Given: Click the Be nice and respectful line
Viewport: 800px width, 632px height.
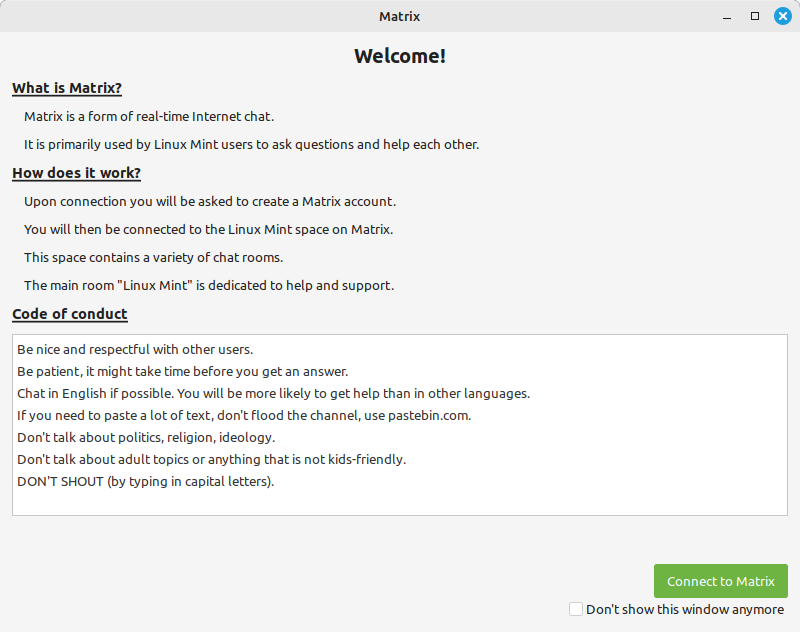Looking at the screenshot, I should [x=135, y=349].
